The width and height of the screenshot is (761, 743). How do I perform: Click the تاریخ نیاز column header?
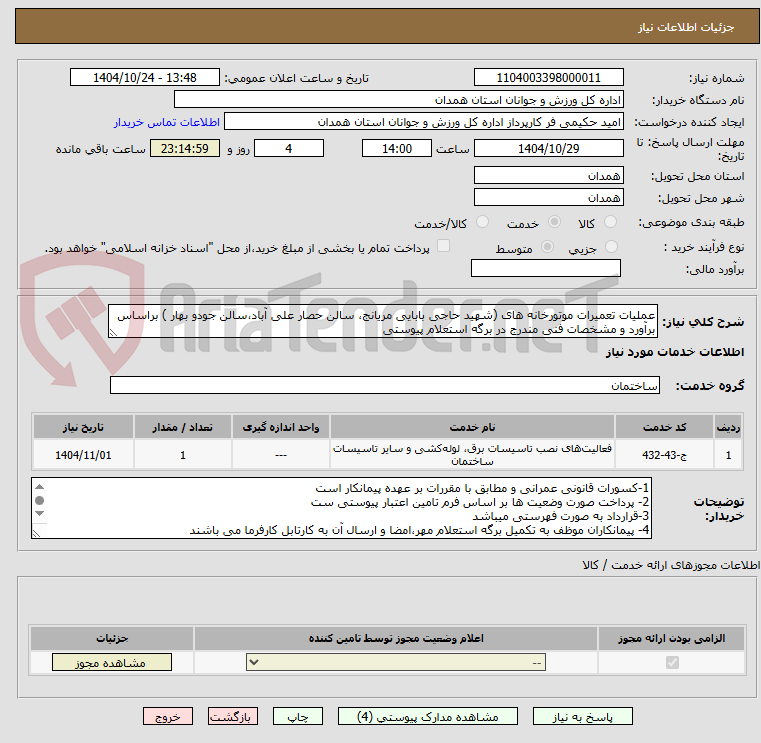pyautogui.click(x=83, y=427)
